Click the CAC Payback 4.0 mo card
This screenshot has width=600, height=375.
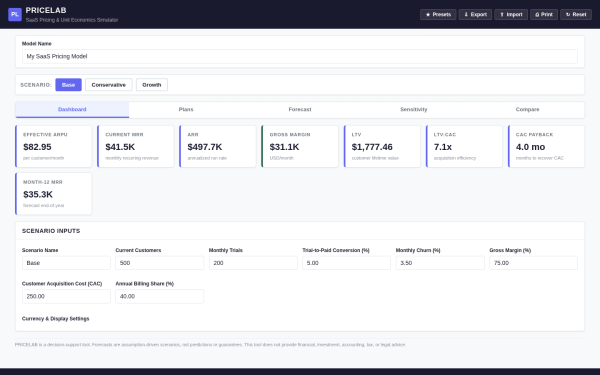tap(546, 146)
